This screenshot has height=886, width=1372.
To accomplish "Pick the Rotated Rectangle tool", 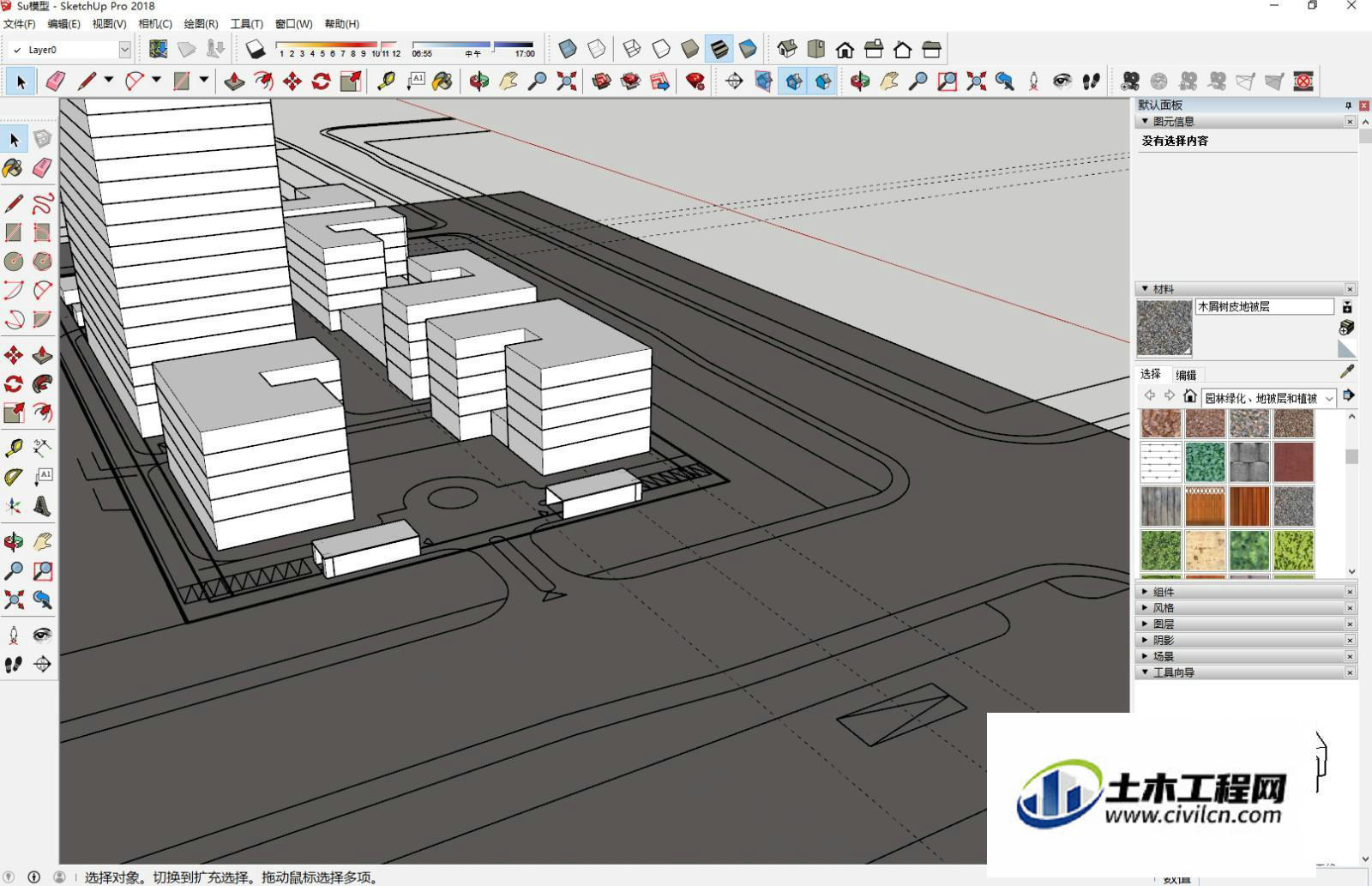I will (42, 232).
